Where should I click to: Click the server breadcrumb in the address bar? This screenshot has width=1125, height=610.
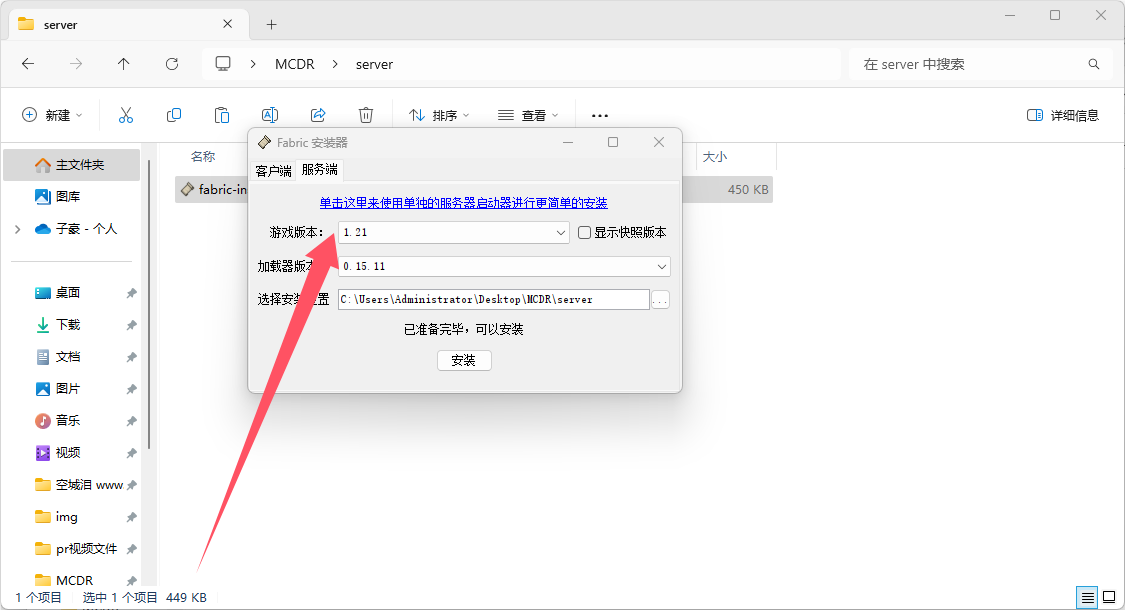click(374, 64)
